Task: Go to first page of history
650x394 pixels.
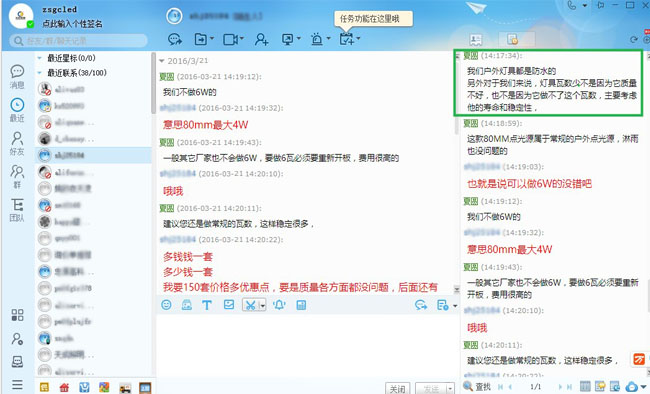Action: click(x=500, y=387)
